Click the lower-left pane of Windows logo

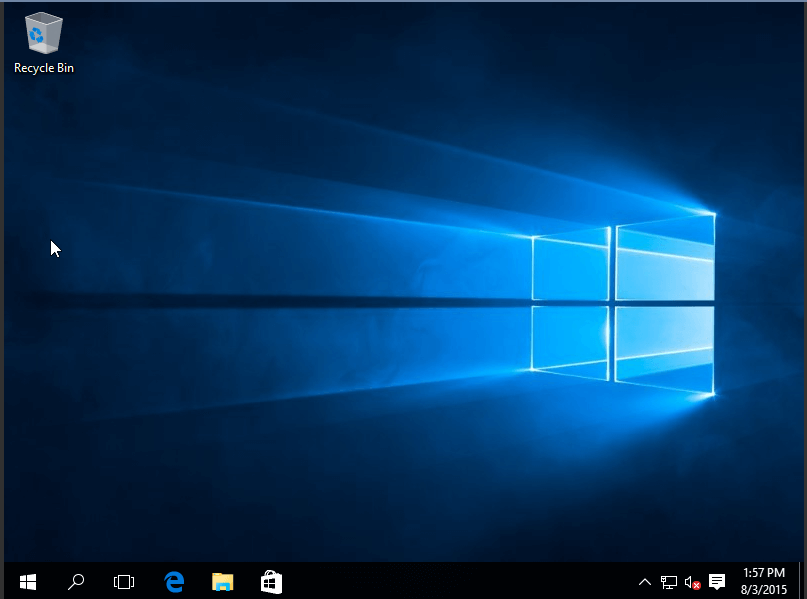[x=571, y=339]
